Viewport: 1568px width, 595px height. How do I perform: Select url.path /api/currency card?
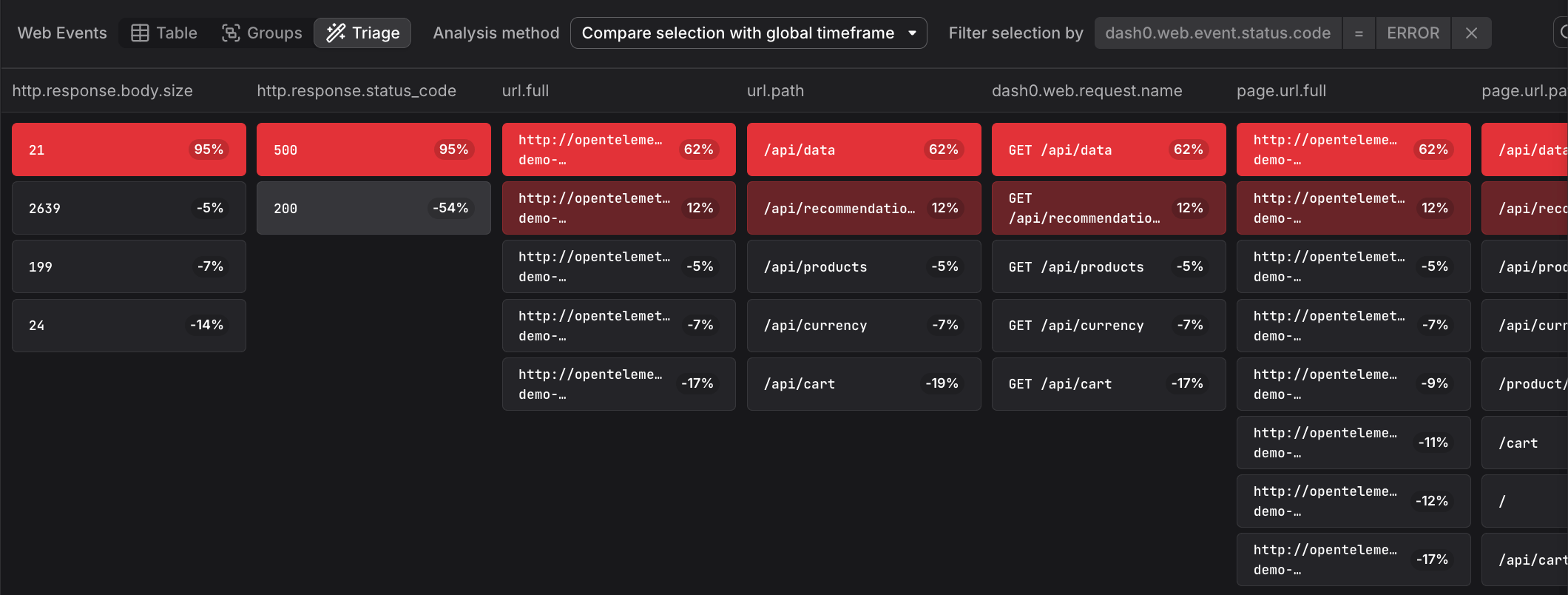coord(864,325)
